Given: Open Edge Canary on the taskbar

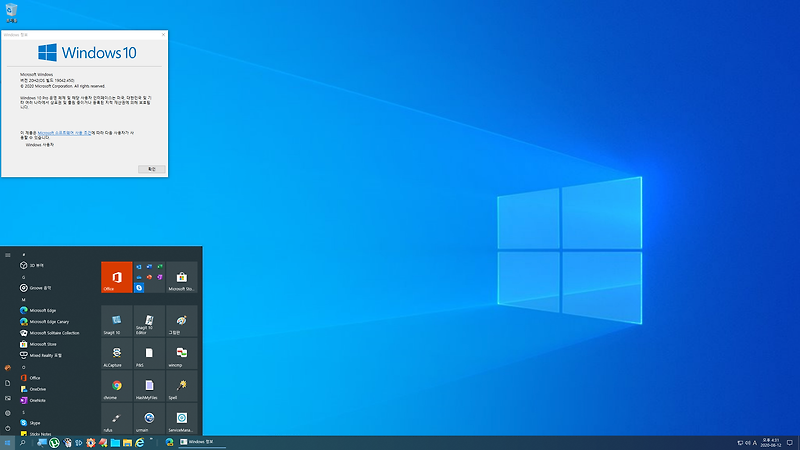Looking at the screenshot, I should click(169, 443).
